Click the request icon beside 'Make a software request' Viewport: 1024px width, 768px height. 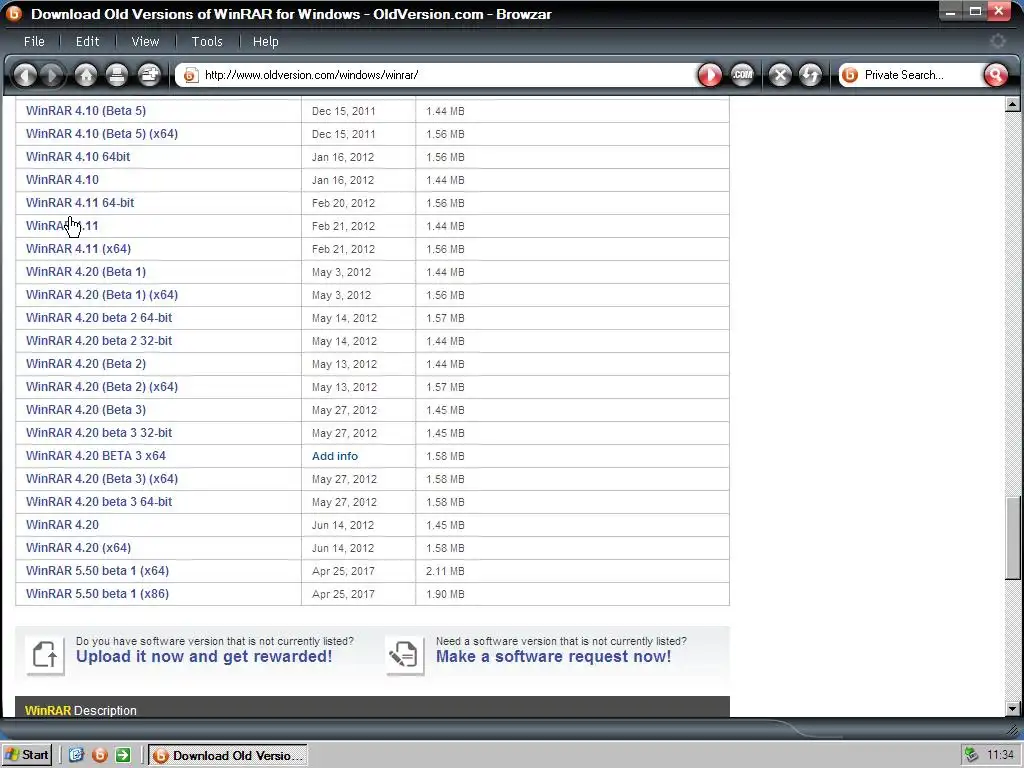pyautogui.click(x=405, y=655)
